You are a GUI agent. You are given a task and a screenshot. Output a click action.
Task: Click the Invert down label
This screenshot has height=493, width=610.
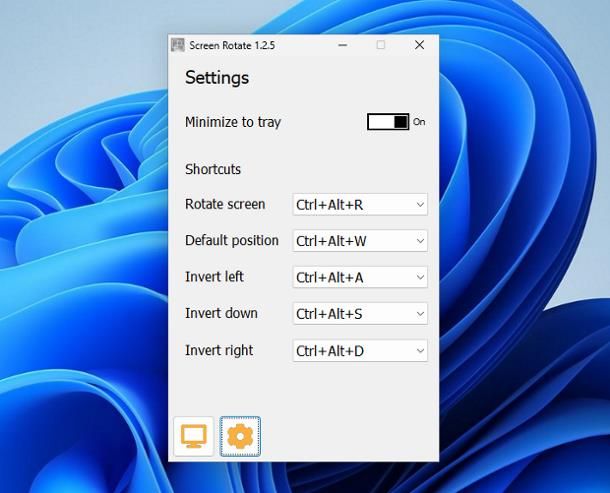221,313
